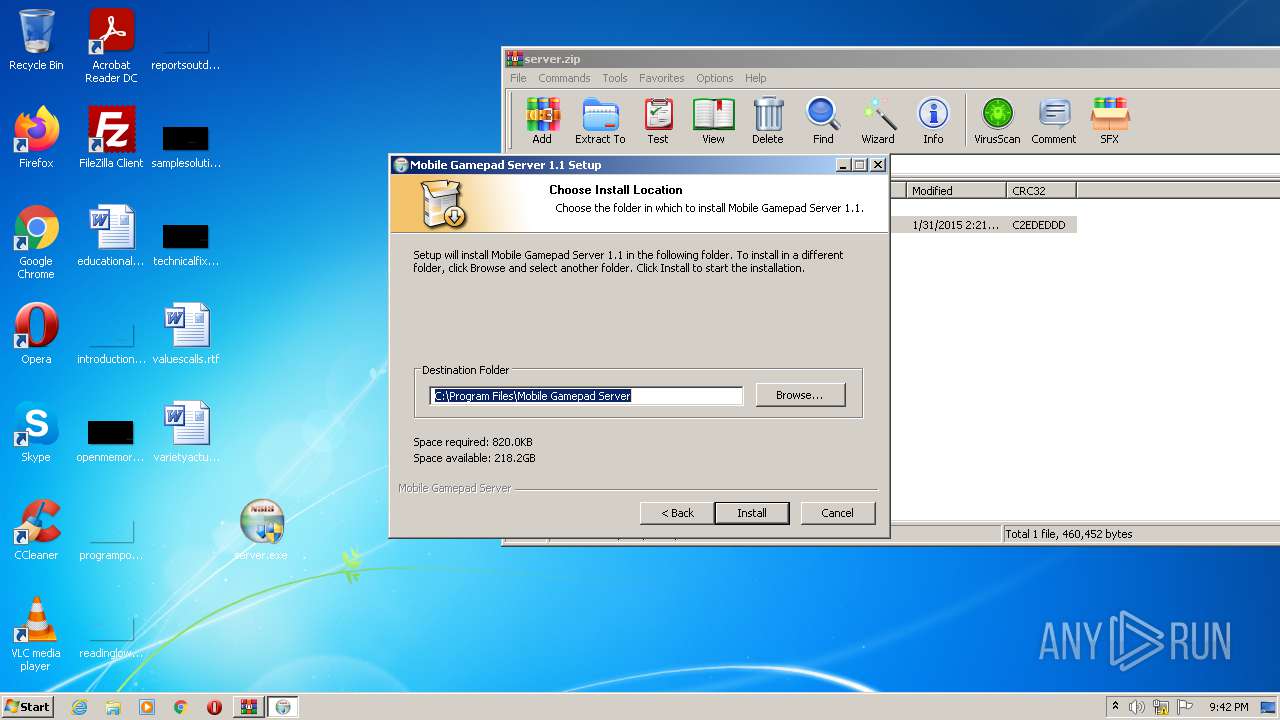Open Acrobat Reader DC shortcut

(x=111, y=46)
